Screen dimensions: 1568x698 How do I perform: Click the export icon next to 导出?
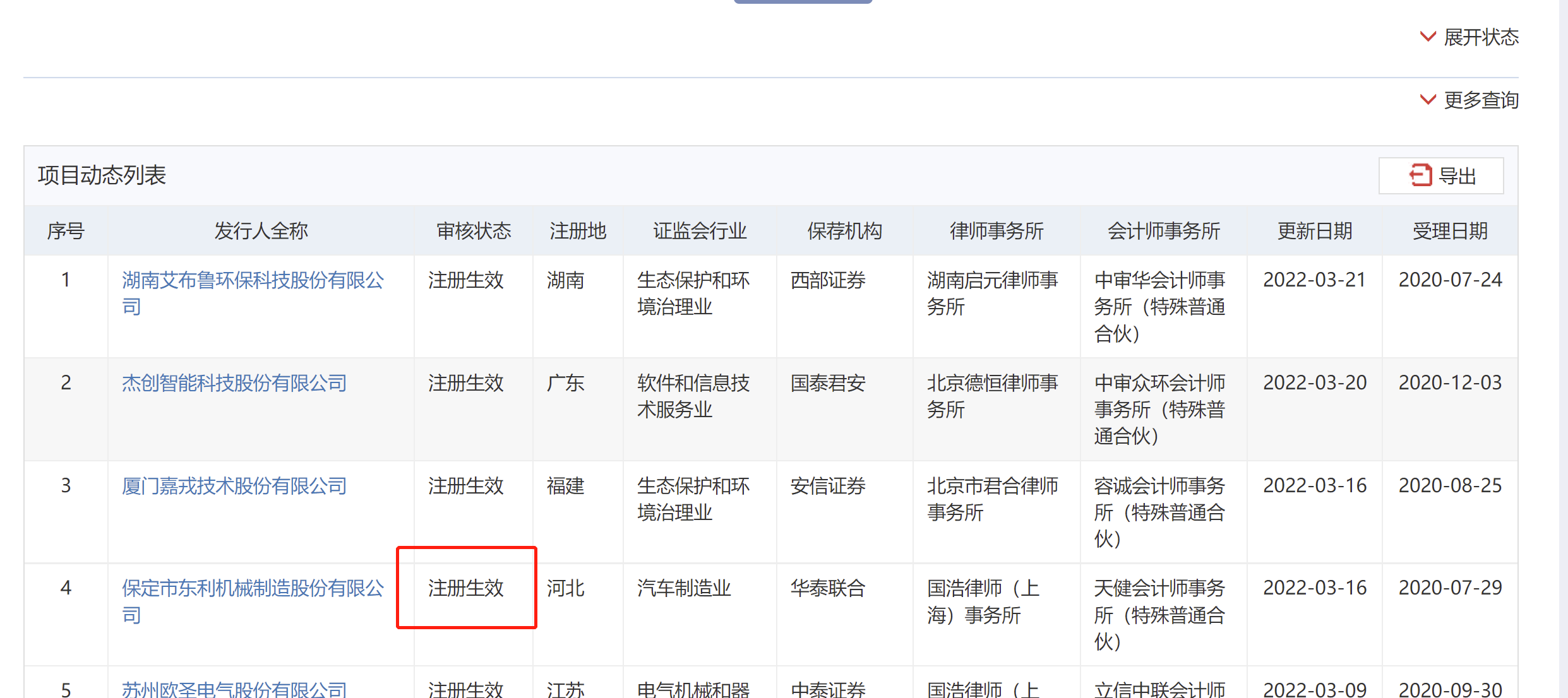coord(1420,175)
